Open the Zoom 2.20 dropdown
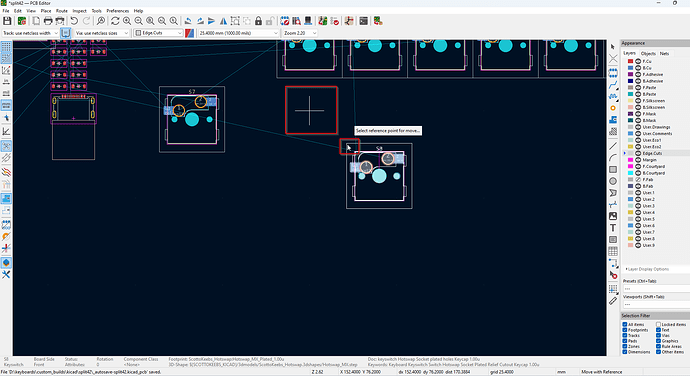The height and width of the screenshot is (376, 690). coord(300,33)
